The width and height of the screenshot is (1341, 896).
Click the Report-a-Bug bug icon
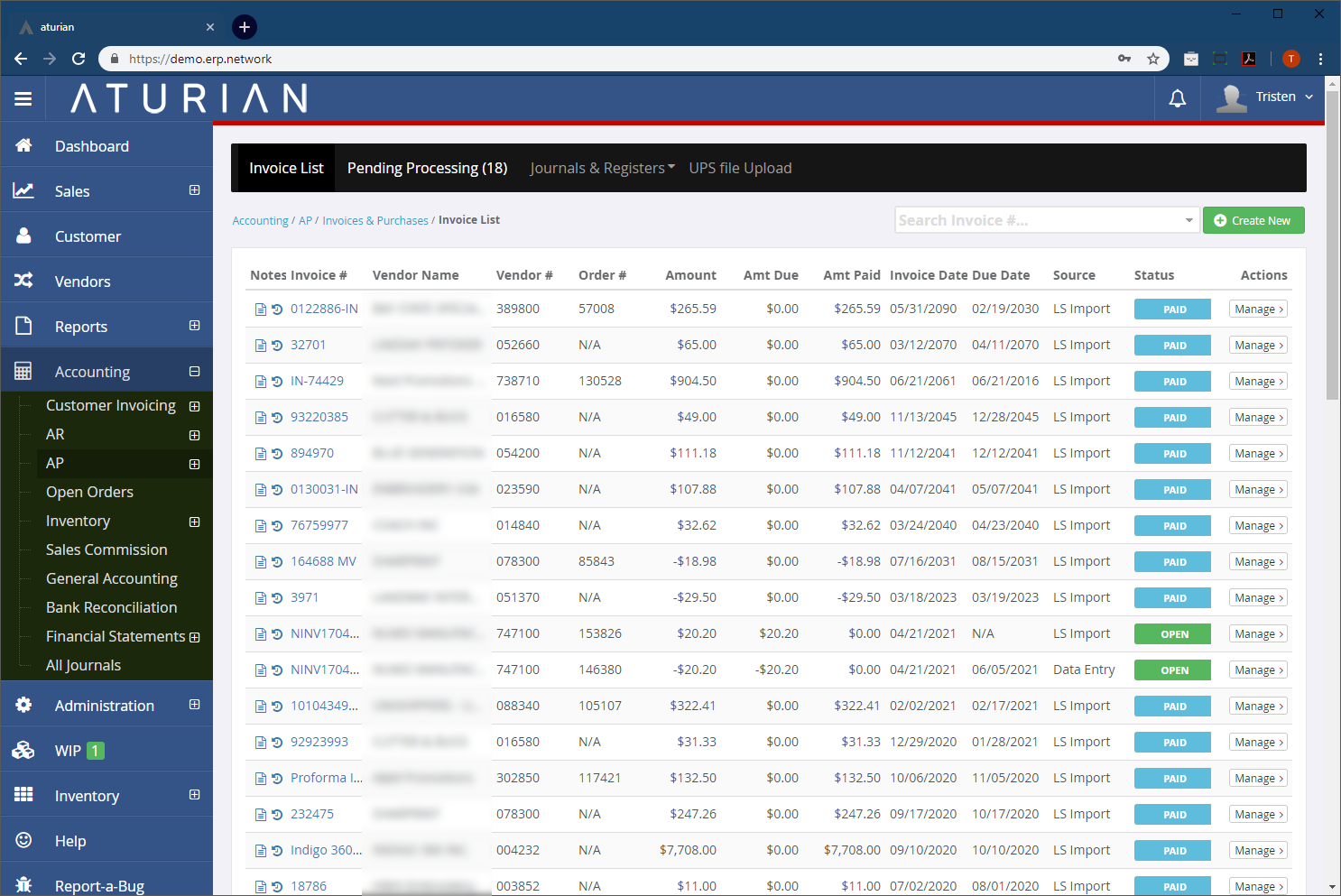click(23, 885)
